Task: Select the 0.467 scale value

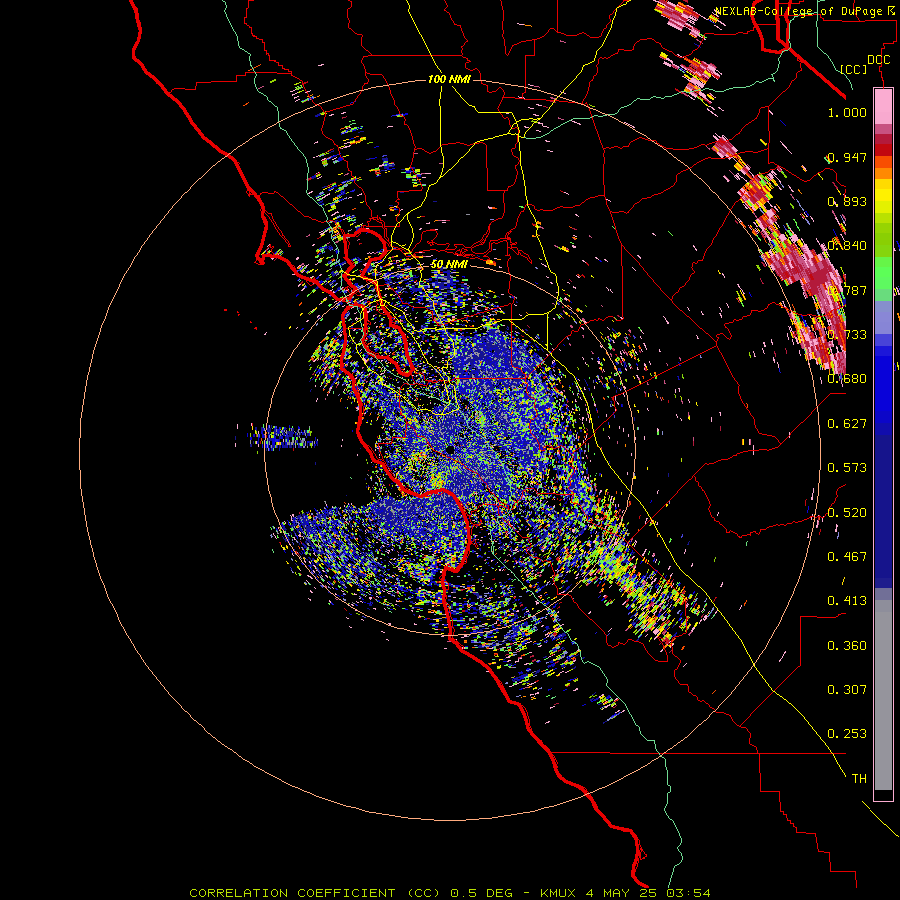Action: point(847,557)
